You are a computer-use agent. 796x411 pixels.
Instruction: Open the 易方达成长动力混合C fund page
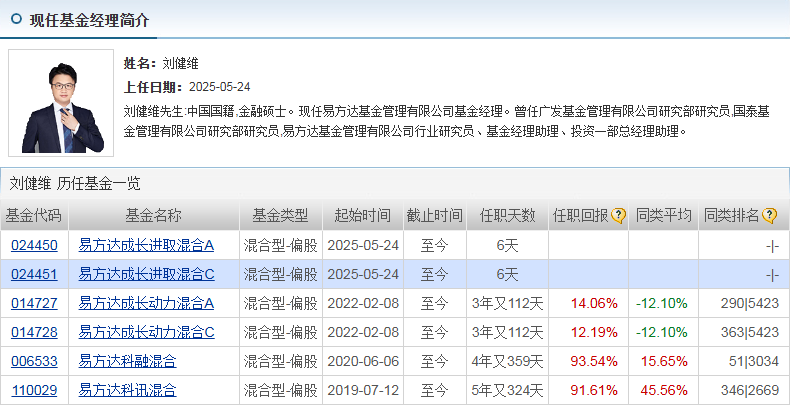[x=146, y=332]
